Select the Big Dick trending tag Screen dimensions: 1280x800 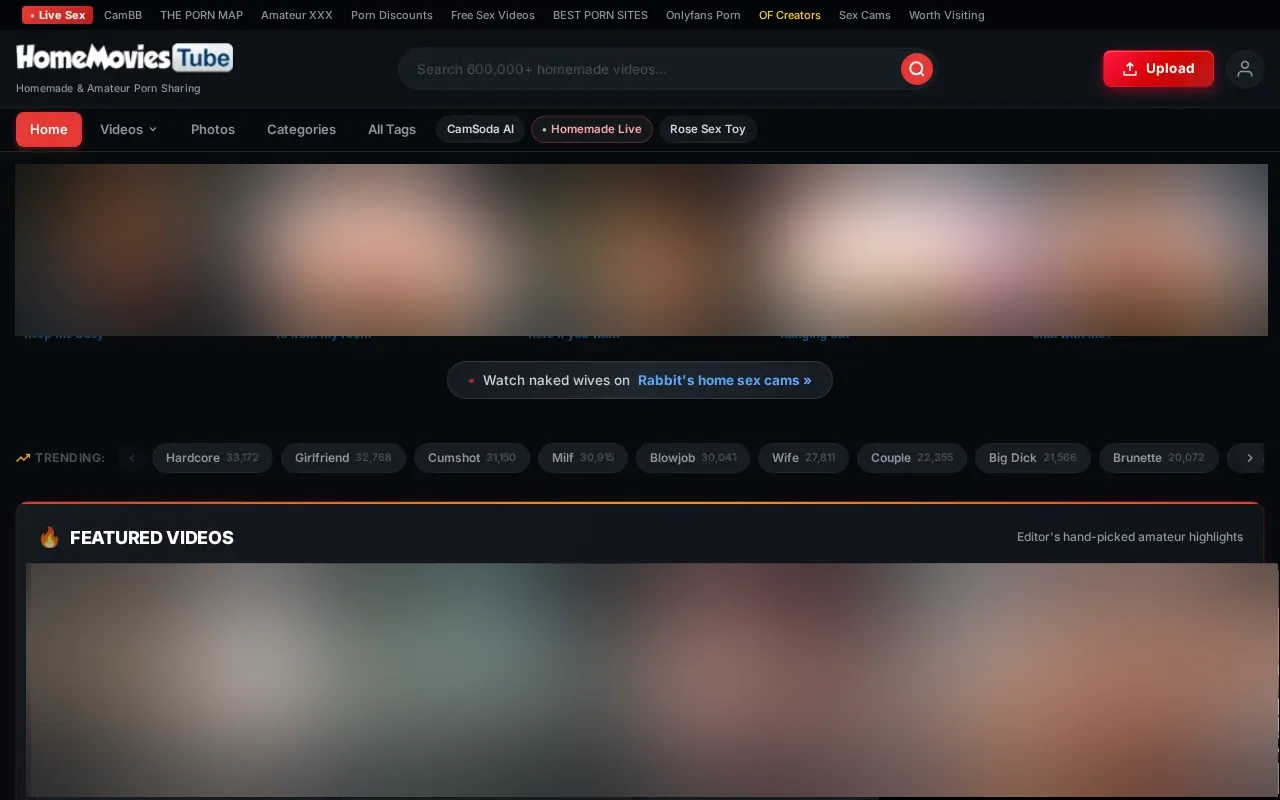click(x=1033, y=458)
